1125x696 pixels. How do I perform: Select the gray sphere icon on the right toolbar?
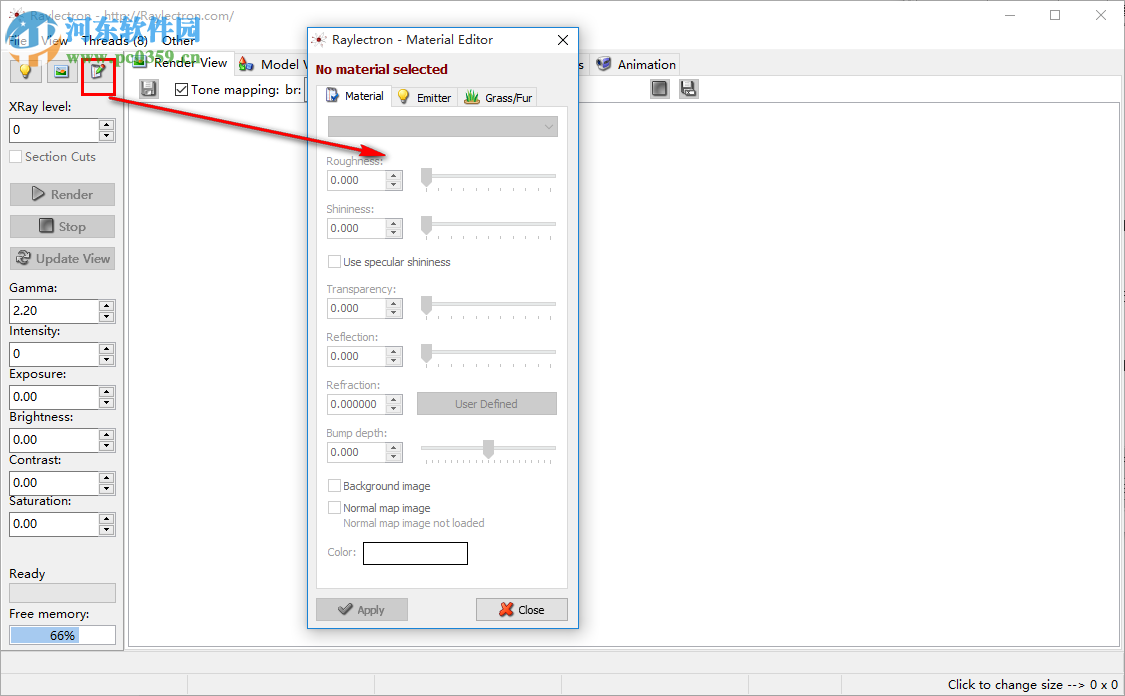tap(660, 88)
